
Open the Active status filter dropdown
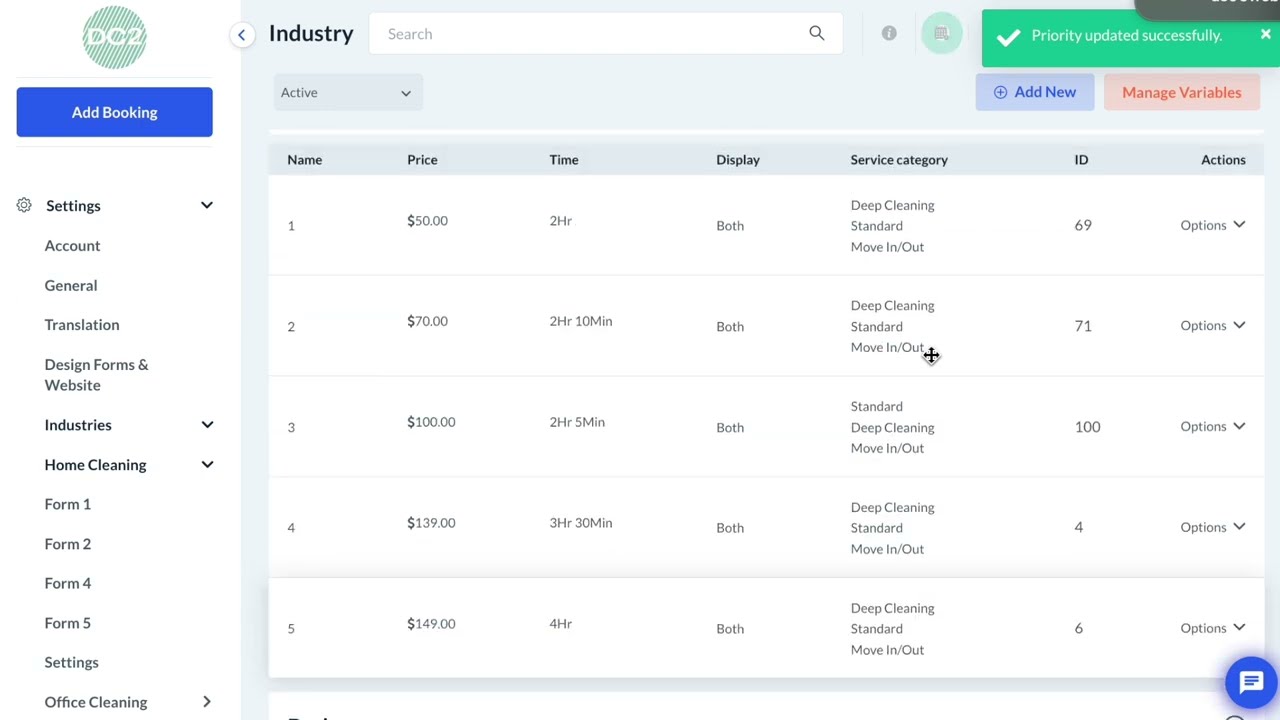(x=347, y=92)
